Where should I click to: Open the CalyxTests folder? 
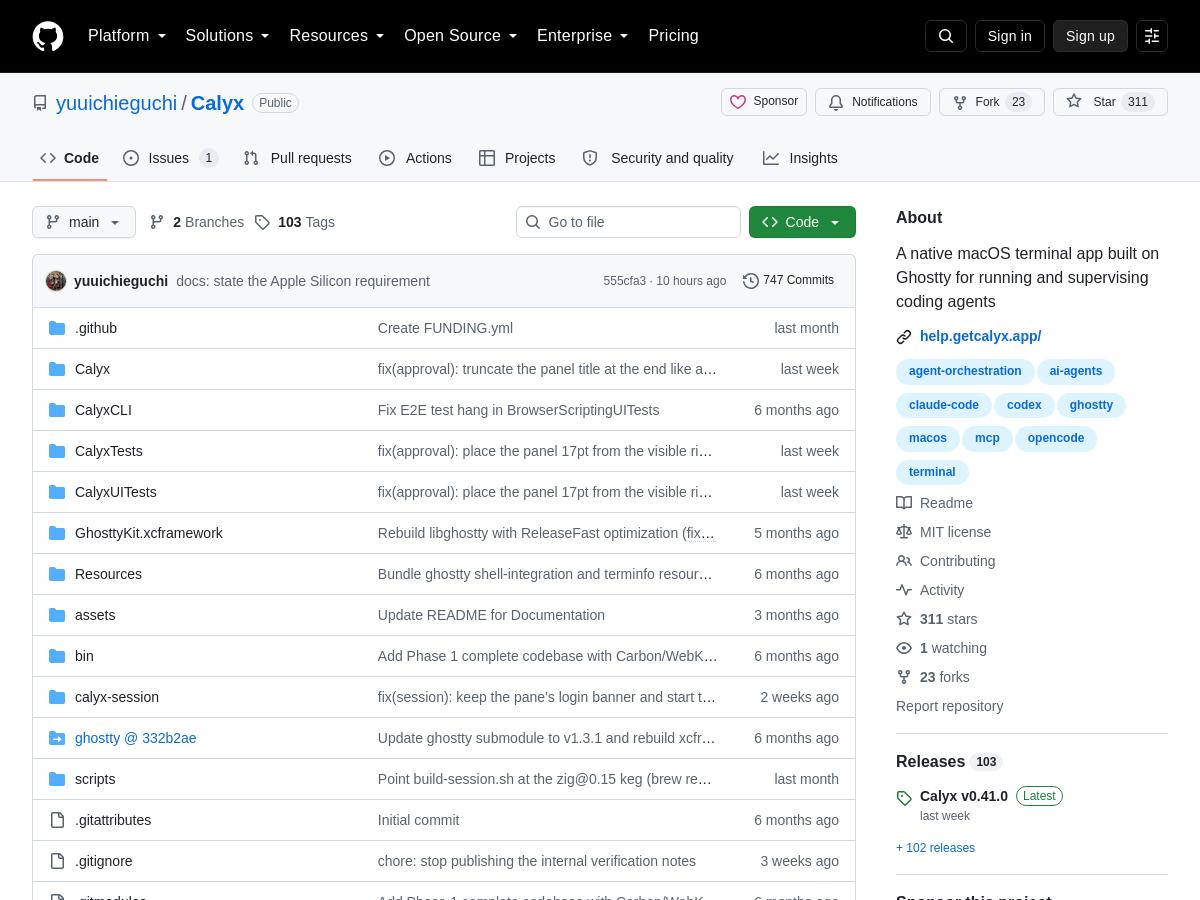(109, 451)
